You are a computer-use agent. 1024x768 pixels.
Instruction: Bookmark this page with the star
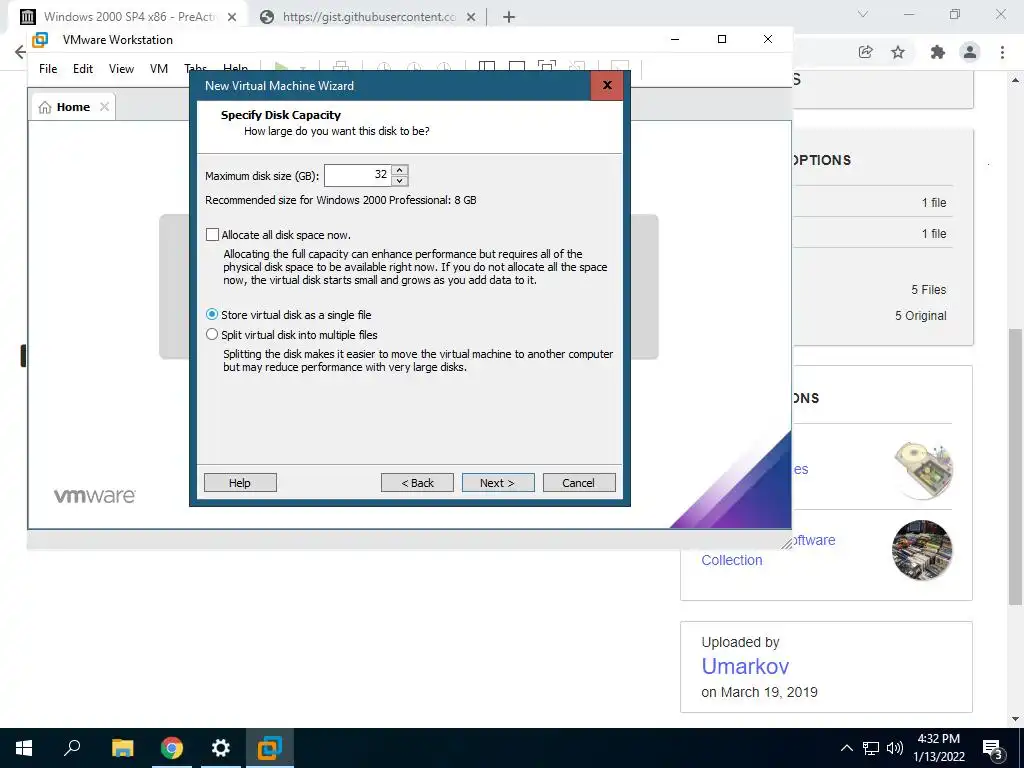click(x=898, y=52)
